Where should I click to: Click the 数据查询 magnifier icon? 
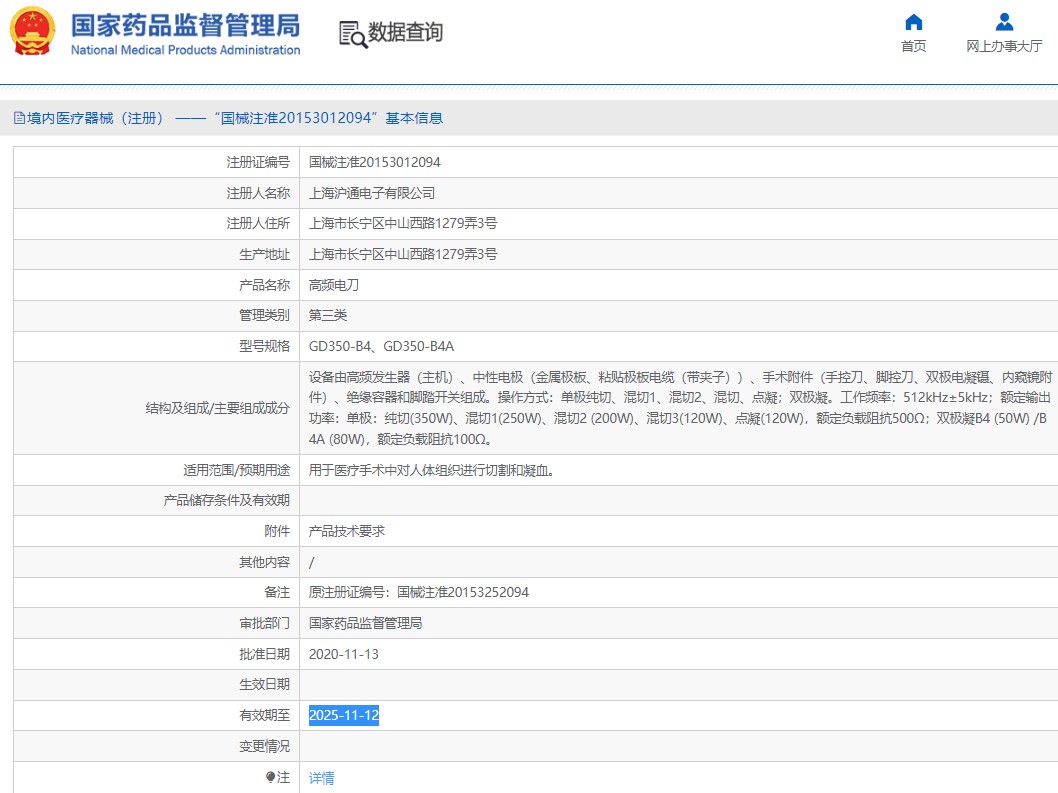pyautogui.click(x=352, y=34)
